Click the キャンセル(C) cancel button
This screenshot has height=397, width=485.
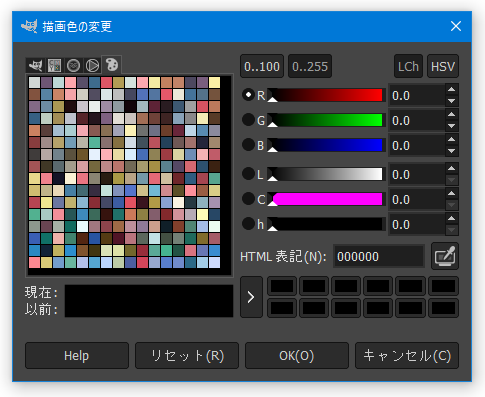[407, 355]
